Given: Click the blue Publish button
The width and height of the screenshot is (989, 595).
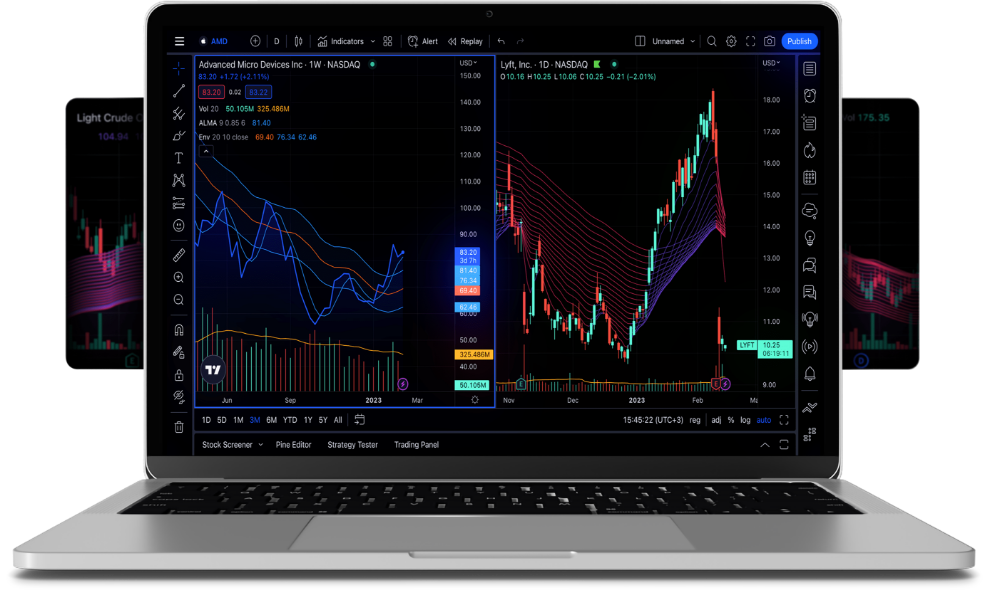Looking at the screenshot, I should [799, 41].
